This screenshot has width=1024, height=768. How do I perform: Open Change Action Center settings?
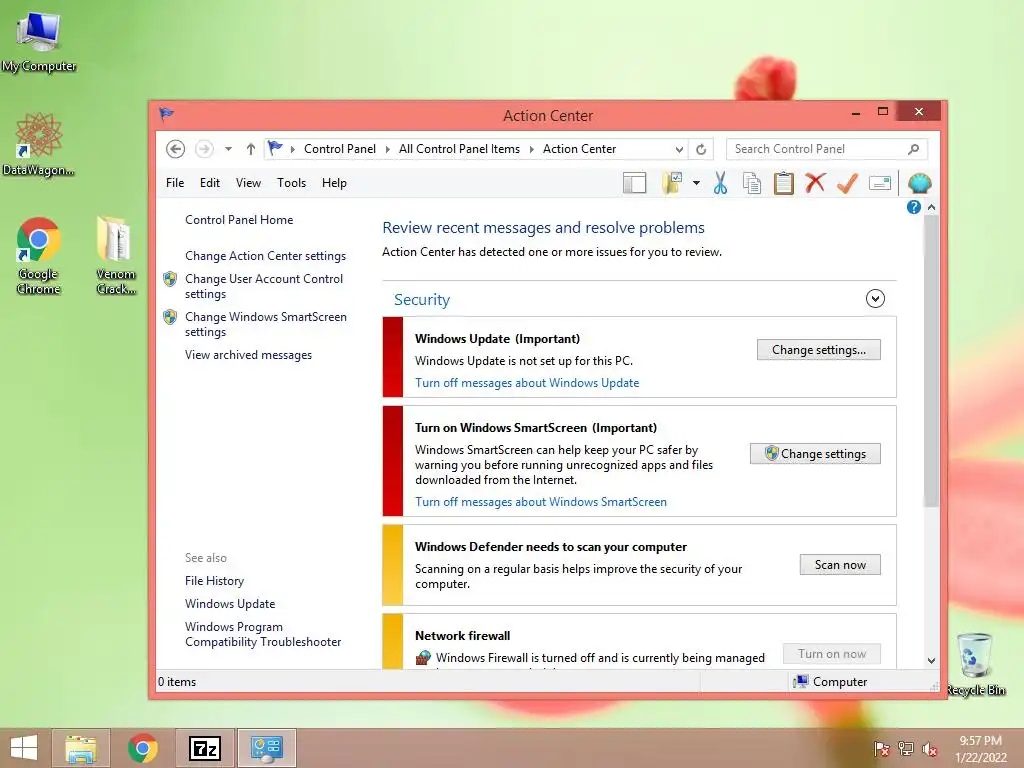pos(265,256)
